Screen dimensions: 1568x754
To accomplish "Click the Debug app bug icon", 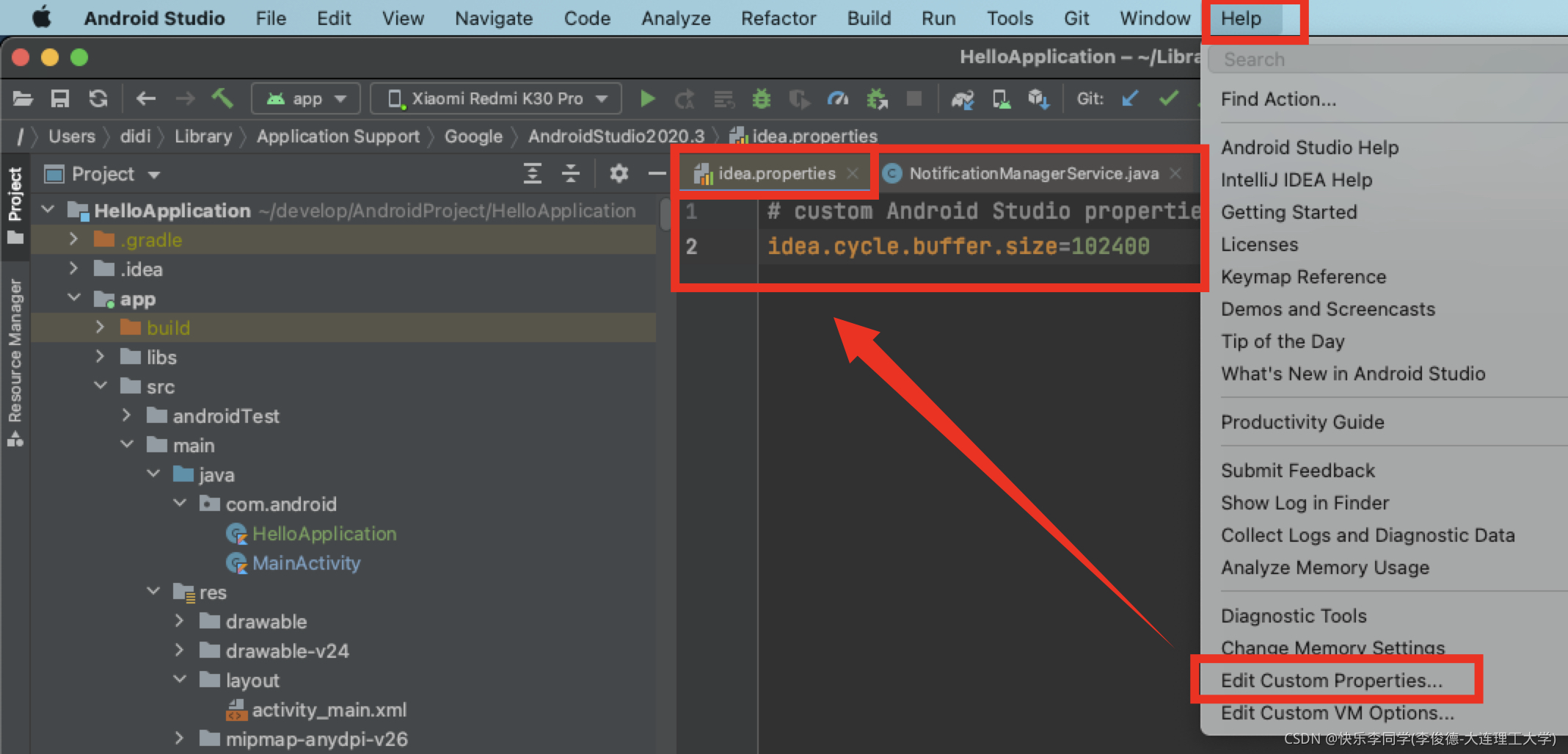I will [x=761, y=98].
